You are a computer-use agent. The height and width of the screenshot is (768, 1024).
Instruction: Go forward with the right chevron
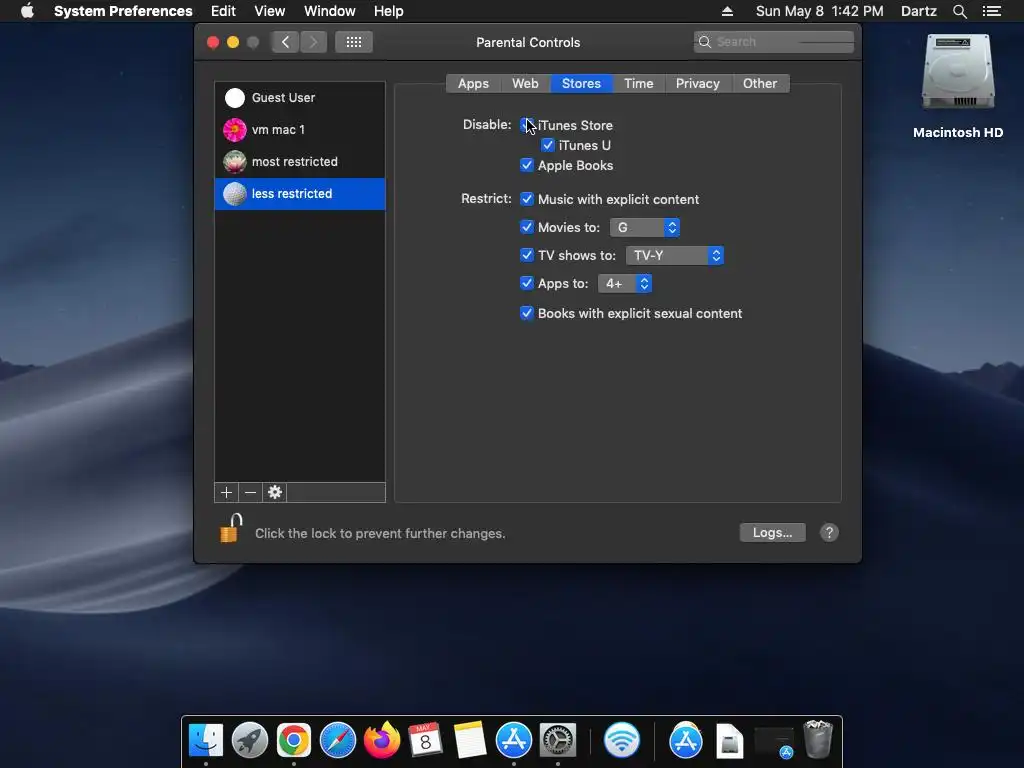tap(313, 42)
